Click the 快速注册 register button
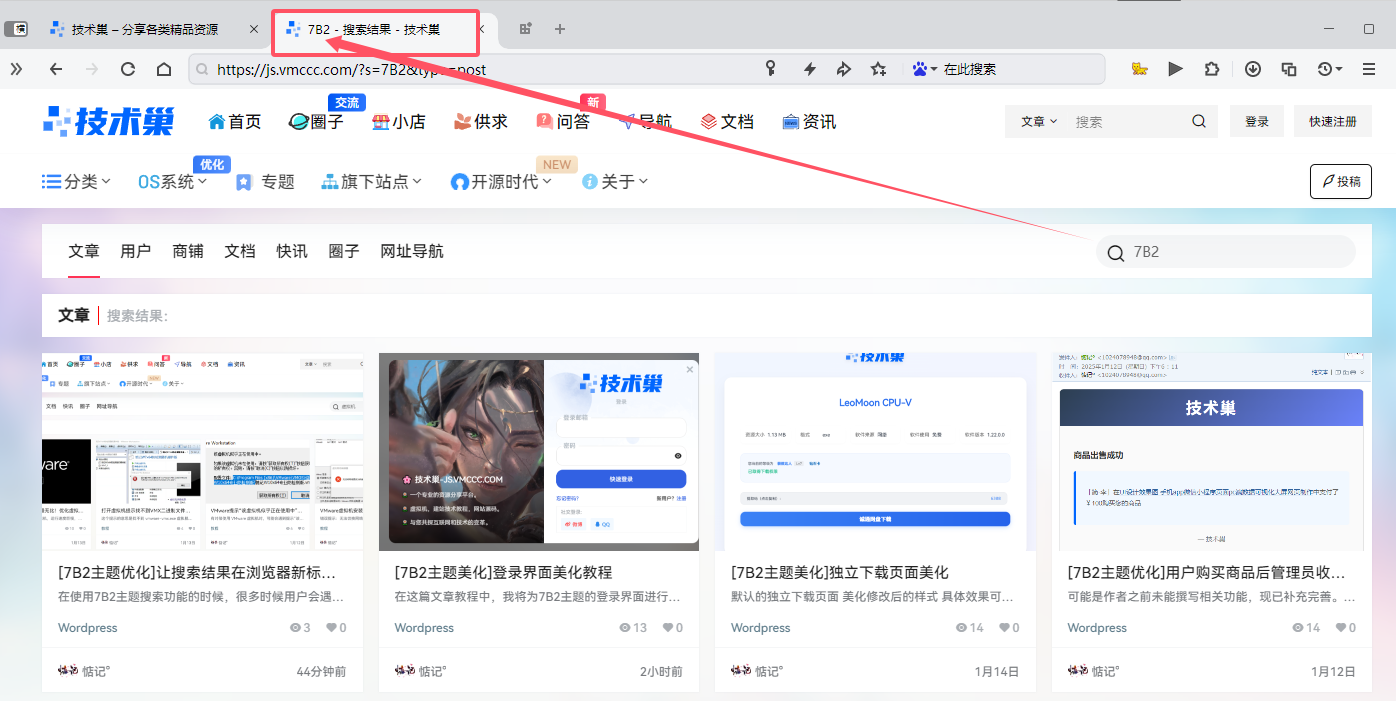 [1333, 122]
